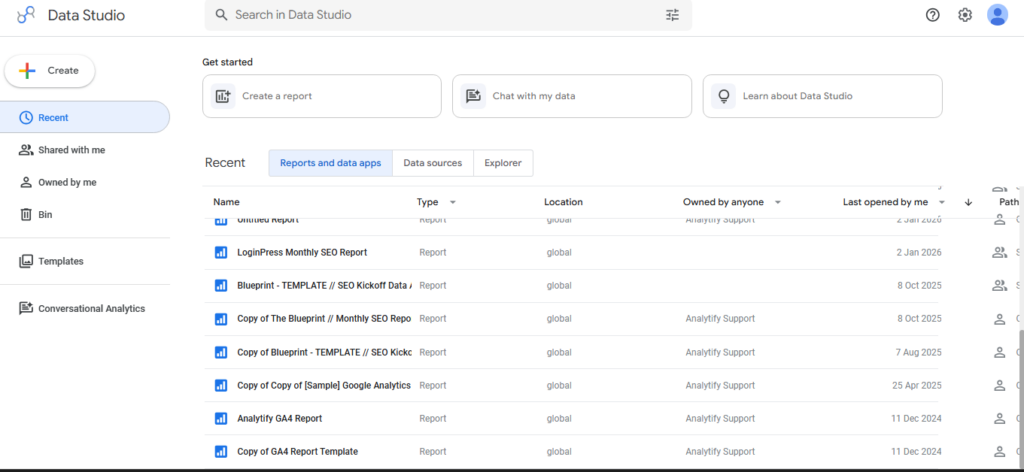
Task: Select Recent in the sidebar
Action: [x=84, y=118]
